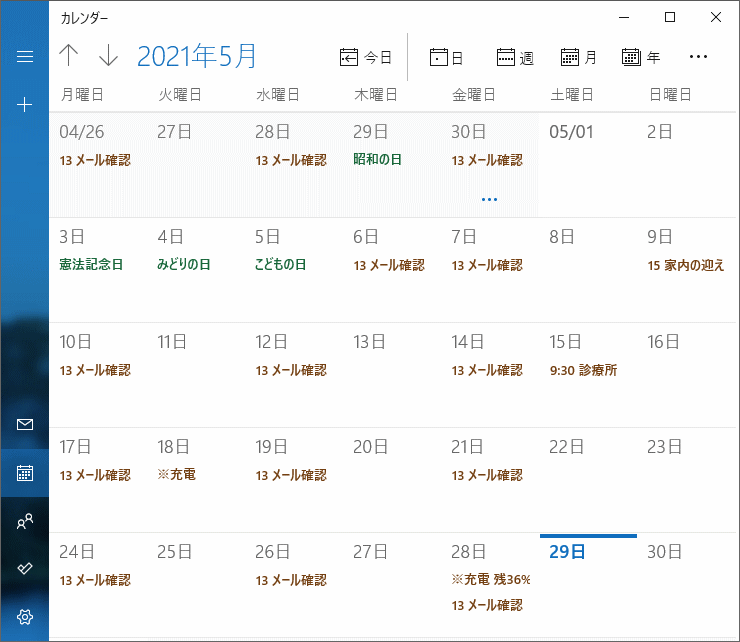Image resolution: width=740 pixels, height=642 pixels.
Task: Open 9:30 診療所 event on May 15
Action: coord(583,370)
